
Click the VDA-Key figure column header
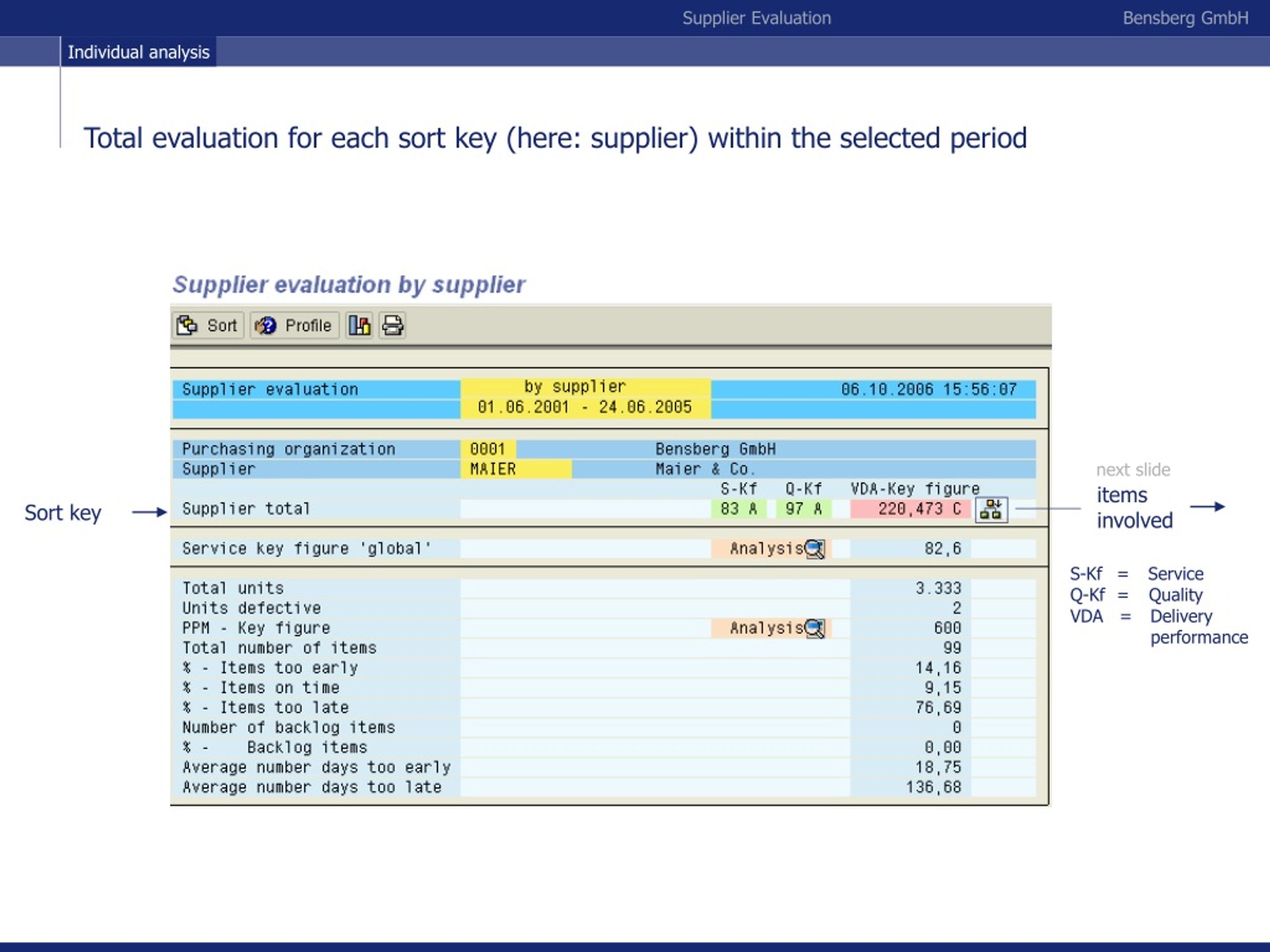pyautogui.click(x=915, y=489)
